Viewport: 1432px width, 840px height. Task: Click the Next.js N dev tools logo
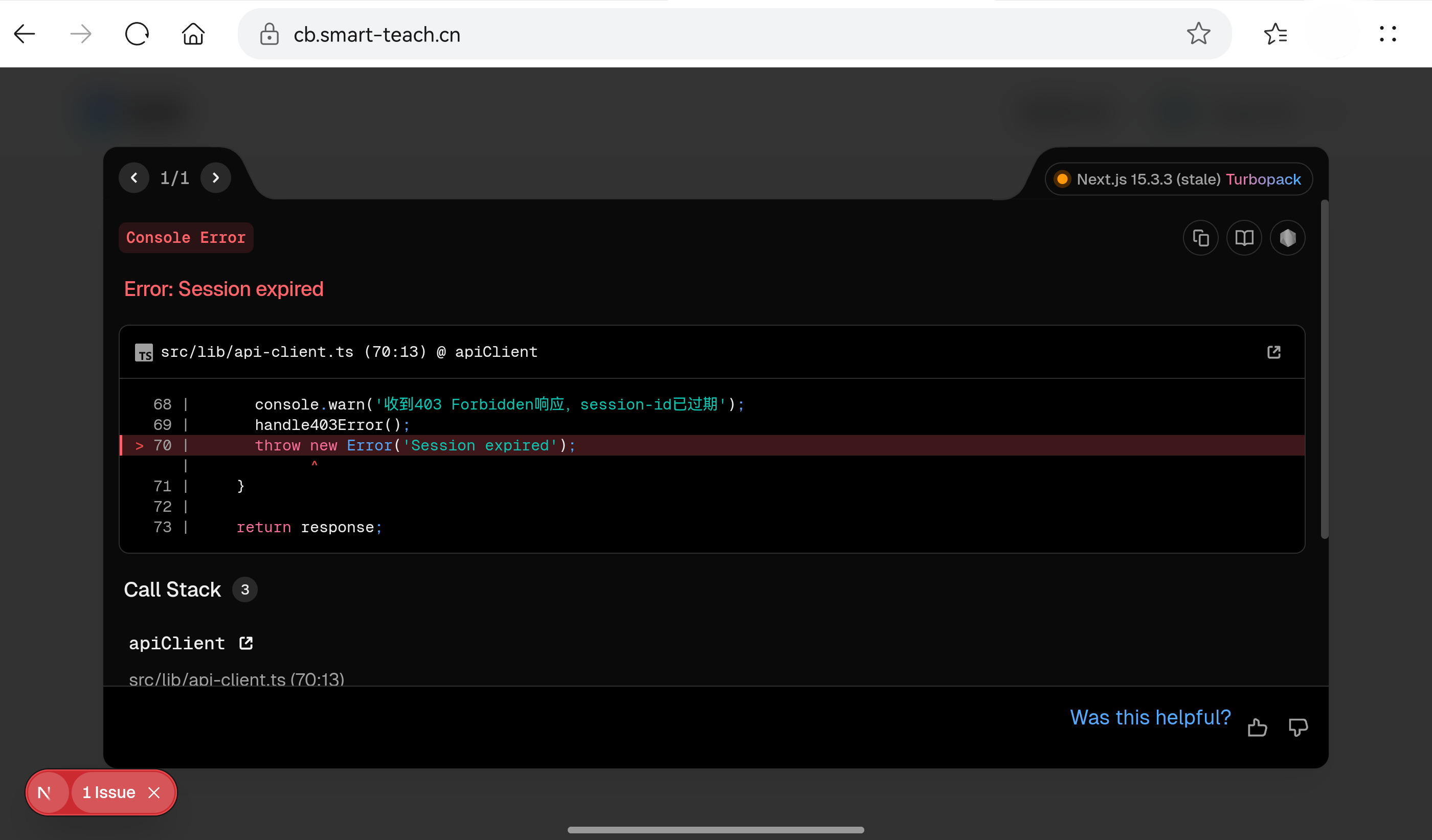click(44, 792)
